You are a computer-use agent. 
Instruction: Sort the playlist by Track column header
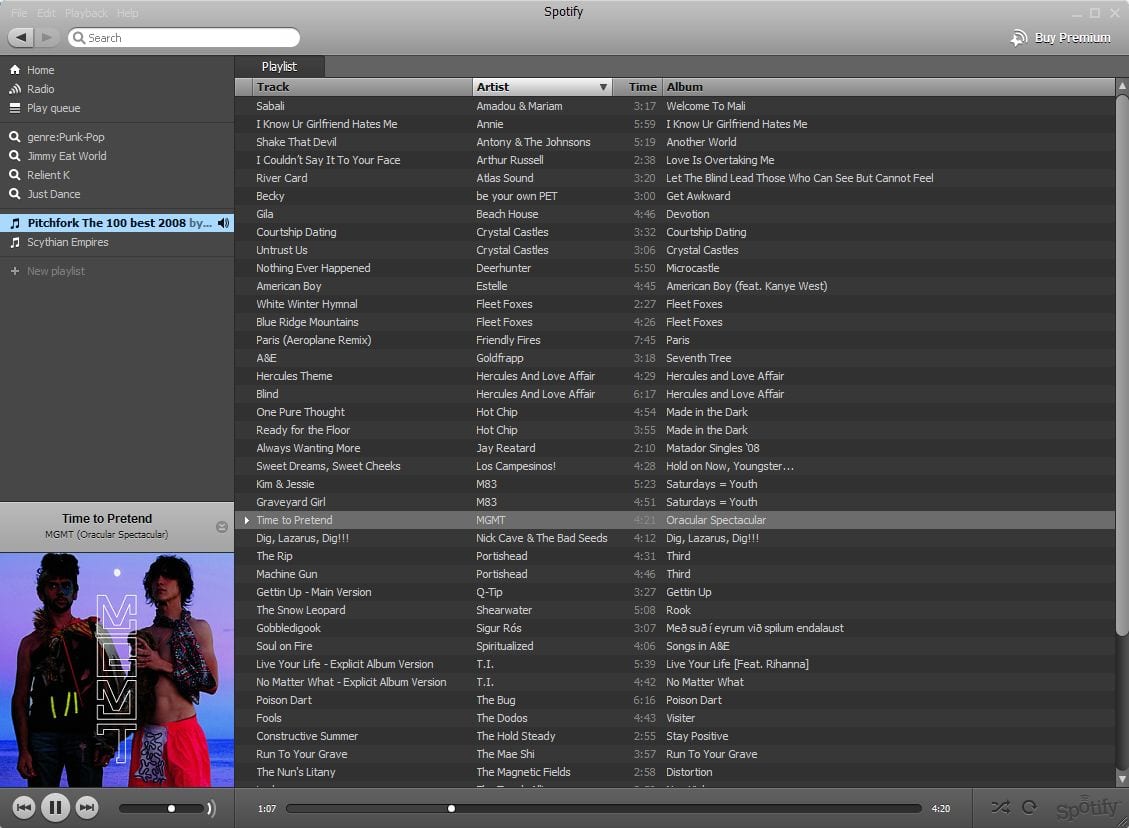pyautogui.click(x=360, y=87)
